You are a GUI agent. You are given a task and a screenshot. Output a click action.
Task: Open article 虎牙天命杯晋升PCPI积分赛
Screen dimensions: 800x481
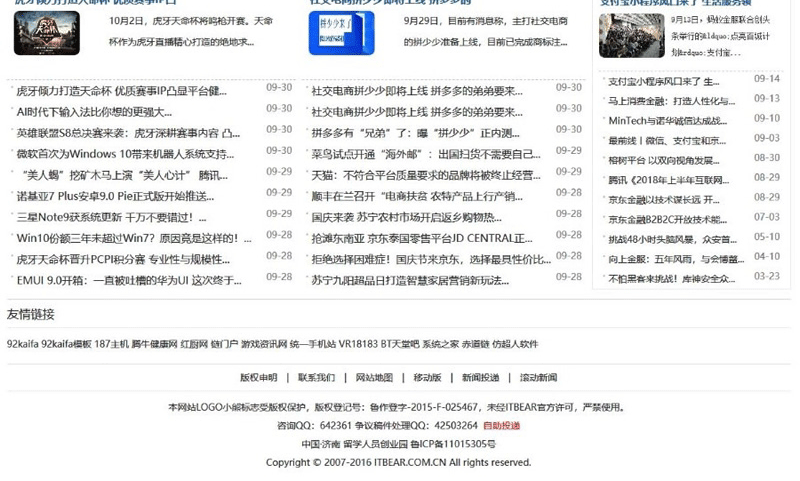point(123,260)
